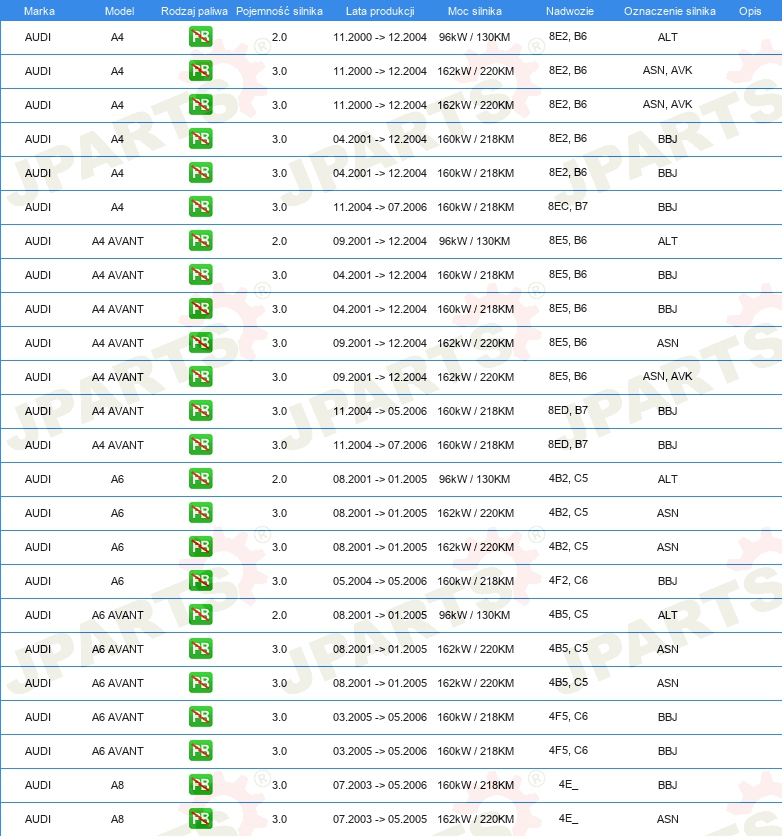
Task: Click 11.2004 -> 07.2006 in the A4 8EC row
Action: coord(380,207)
